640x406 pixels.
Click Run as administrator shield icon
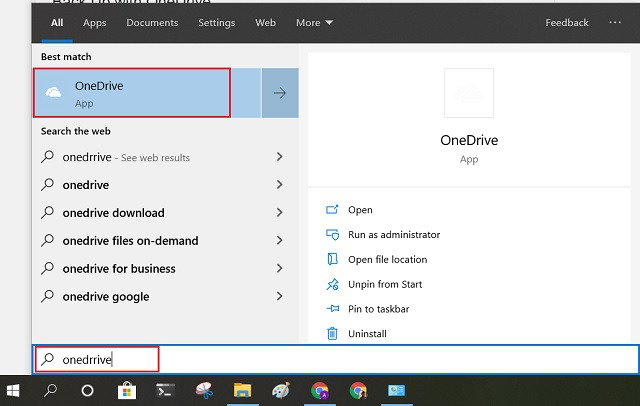[x=332, y=235]
